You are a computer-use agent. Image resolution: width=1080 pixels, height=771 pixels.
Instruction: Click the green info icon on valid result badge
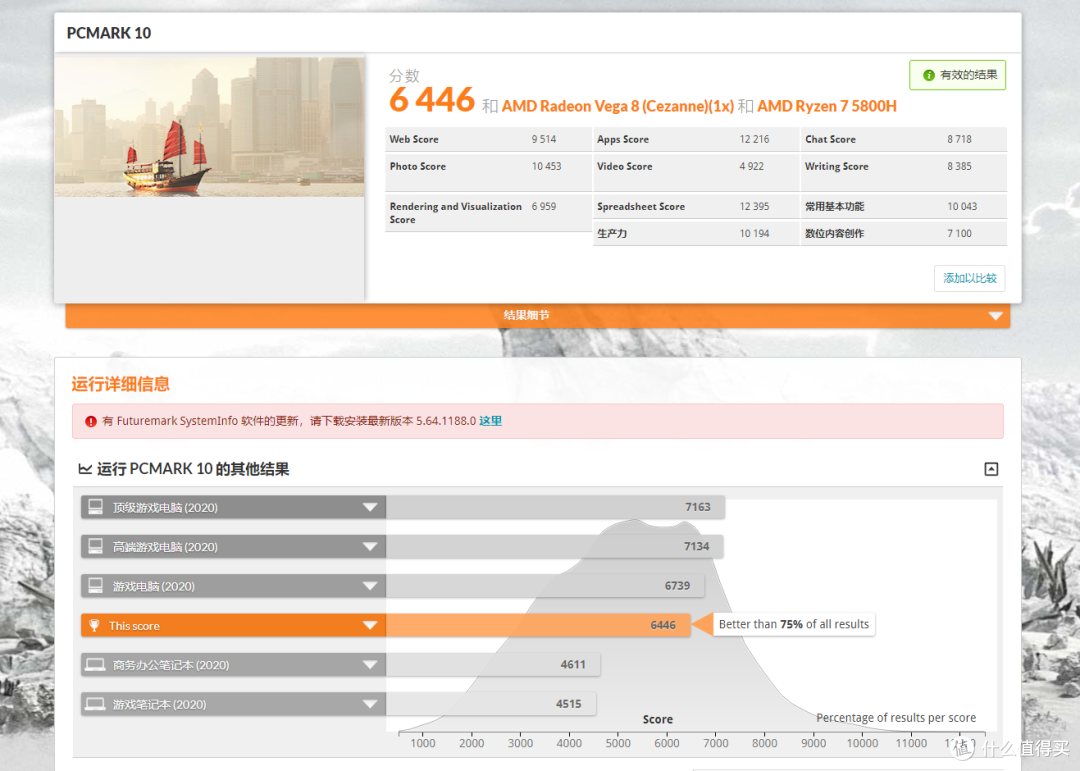click(x=928, y=75)
